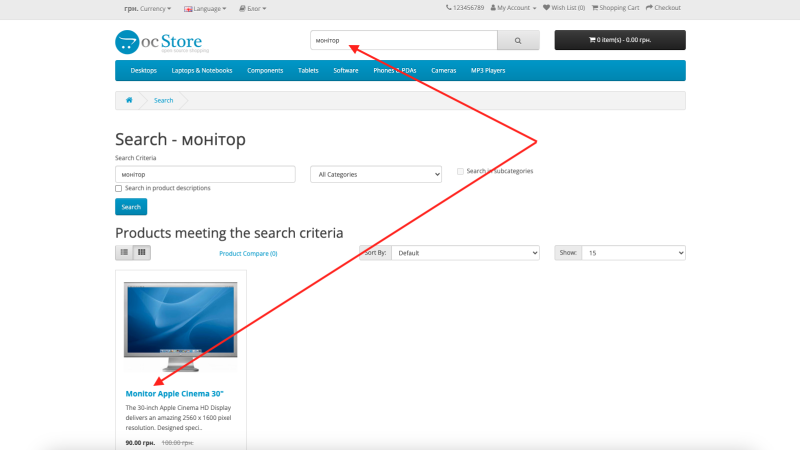The image size is (800, 450).
Task: Open the Monitor Apple Cinema 30" link
Action: point(174,394)
